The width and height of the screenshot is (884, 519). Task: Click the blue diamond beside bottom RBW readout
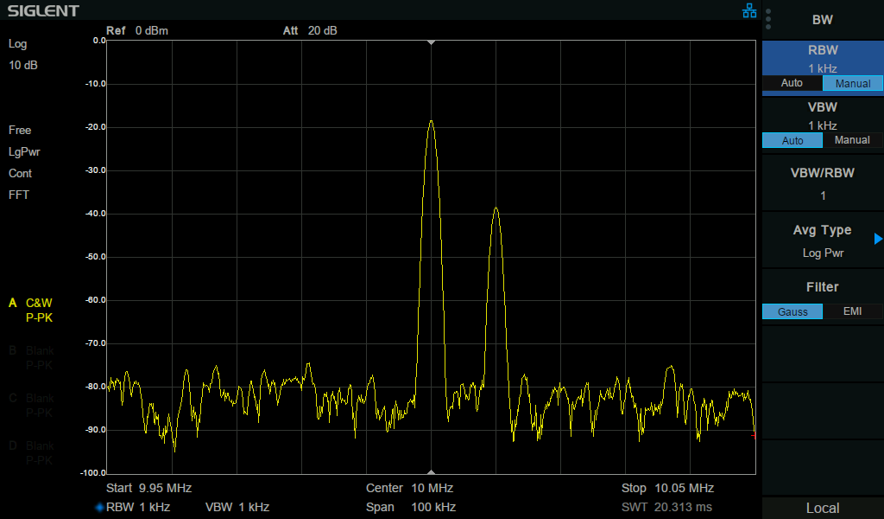pyautogui.click(x=100, y=507)
